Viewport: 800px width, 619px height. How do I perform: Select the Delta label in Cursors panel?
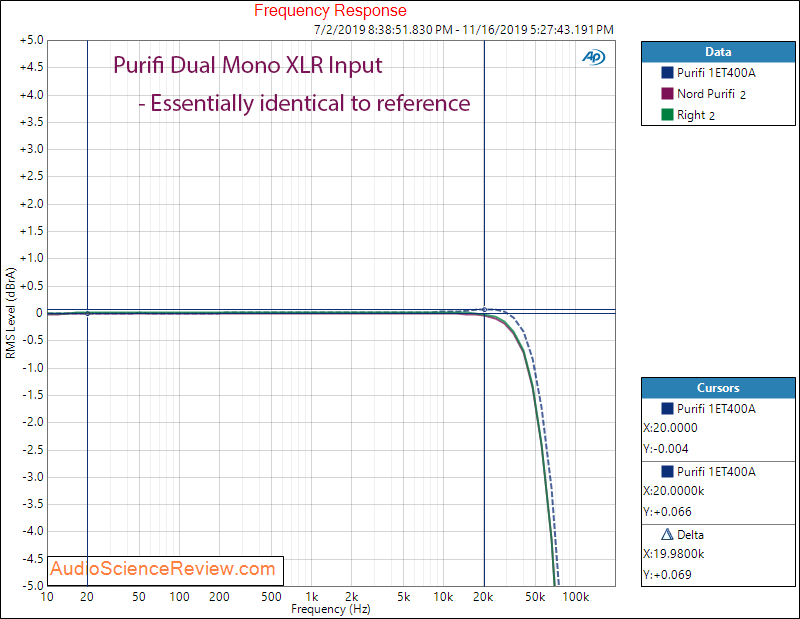[x=690, y=535]
